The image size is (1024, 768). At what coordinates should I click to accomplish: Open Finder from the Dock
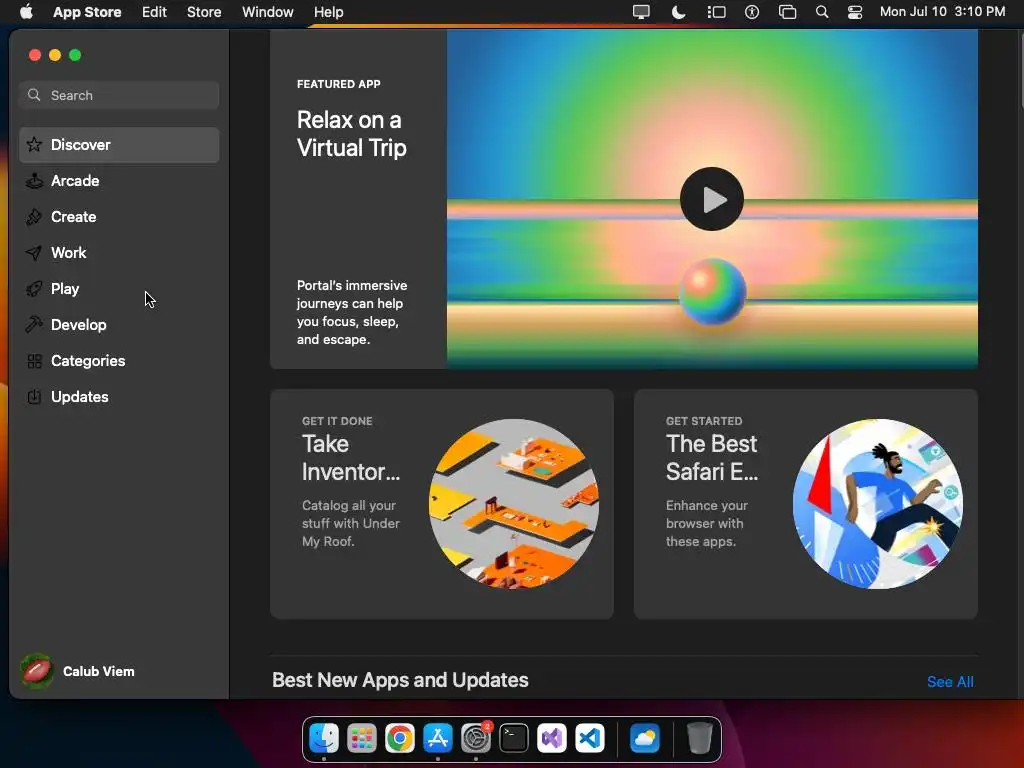click(324, 738)
